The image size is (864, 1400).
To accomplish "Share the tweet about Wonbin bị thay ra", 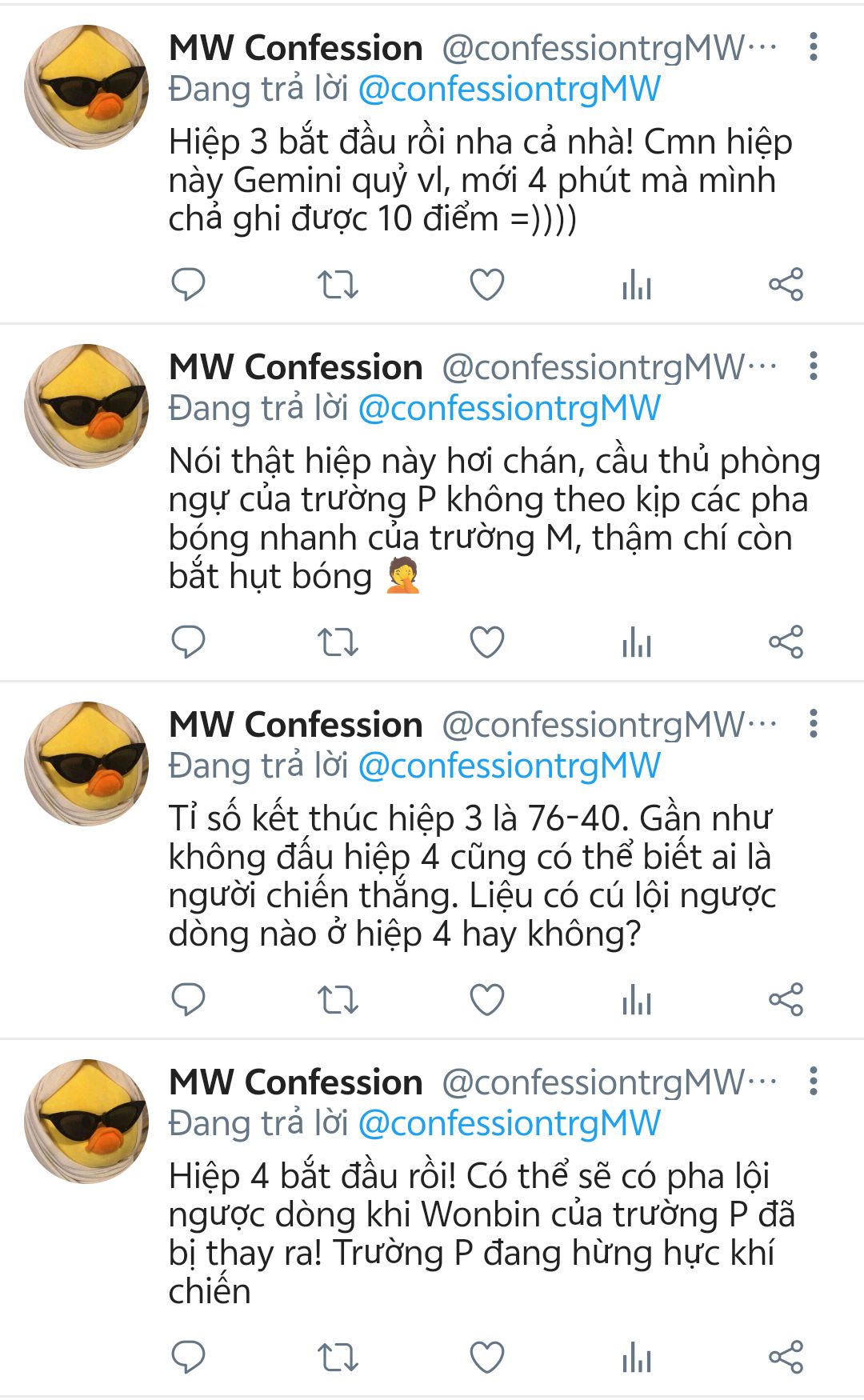I will tap(786, 1358).
